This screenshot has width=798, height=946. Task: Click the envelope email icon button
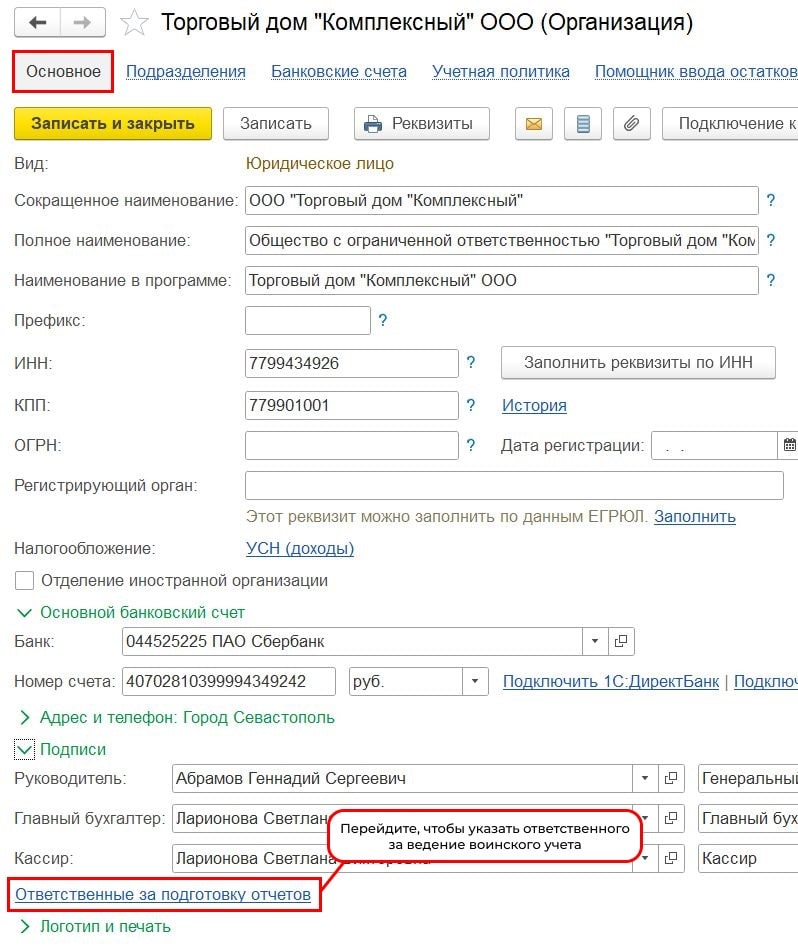(534, 124)
